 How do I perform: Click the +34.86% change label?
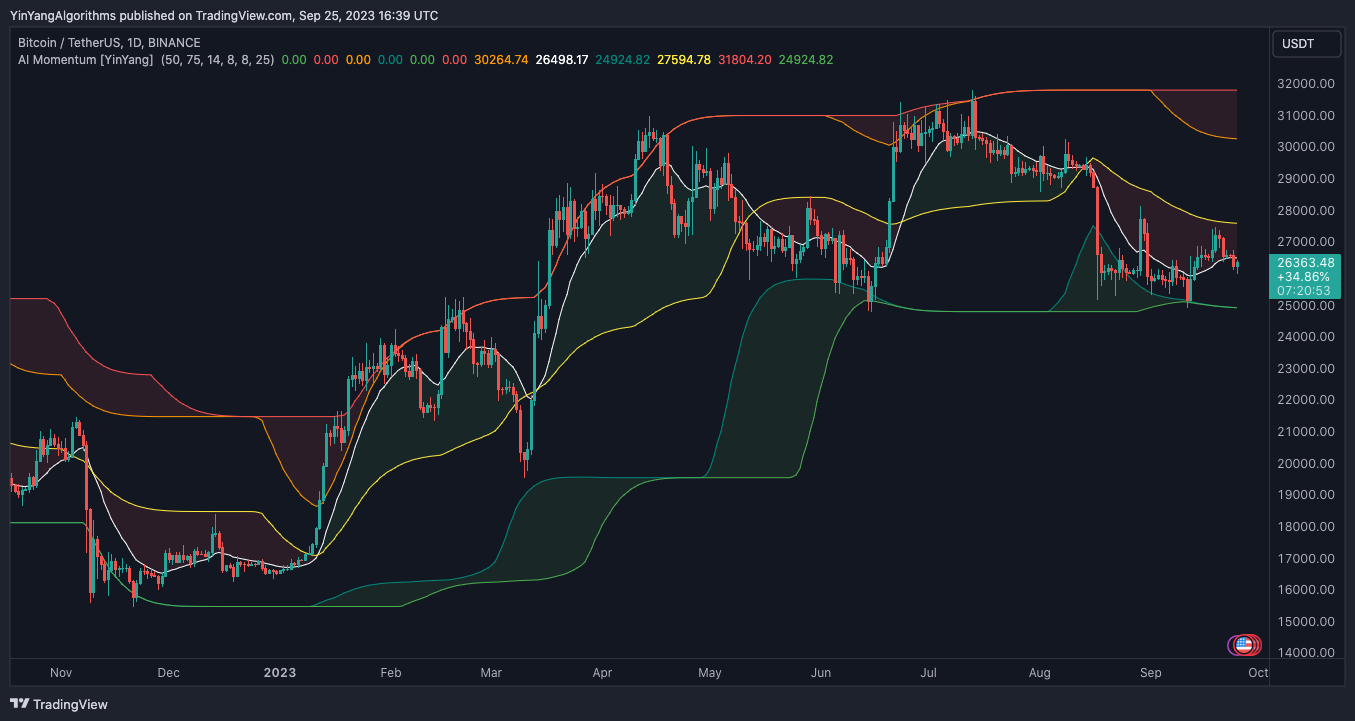(1302, 276)
